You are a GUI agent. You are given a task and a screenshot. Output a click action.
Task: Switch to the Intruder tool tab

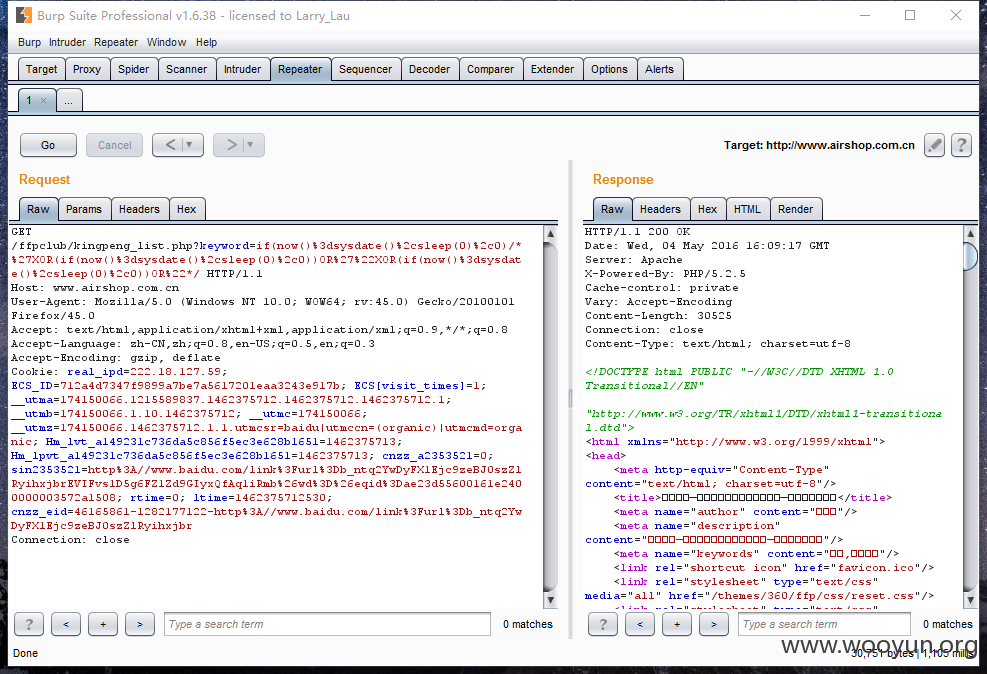[242, 69]
